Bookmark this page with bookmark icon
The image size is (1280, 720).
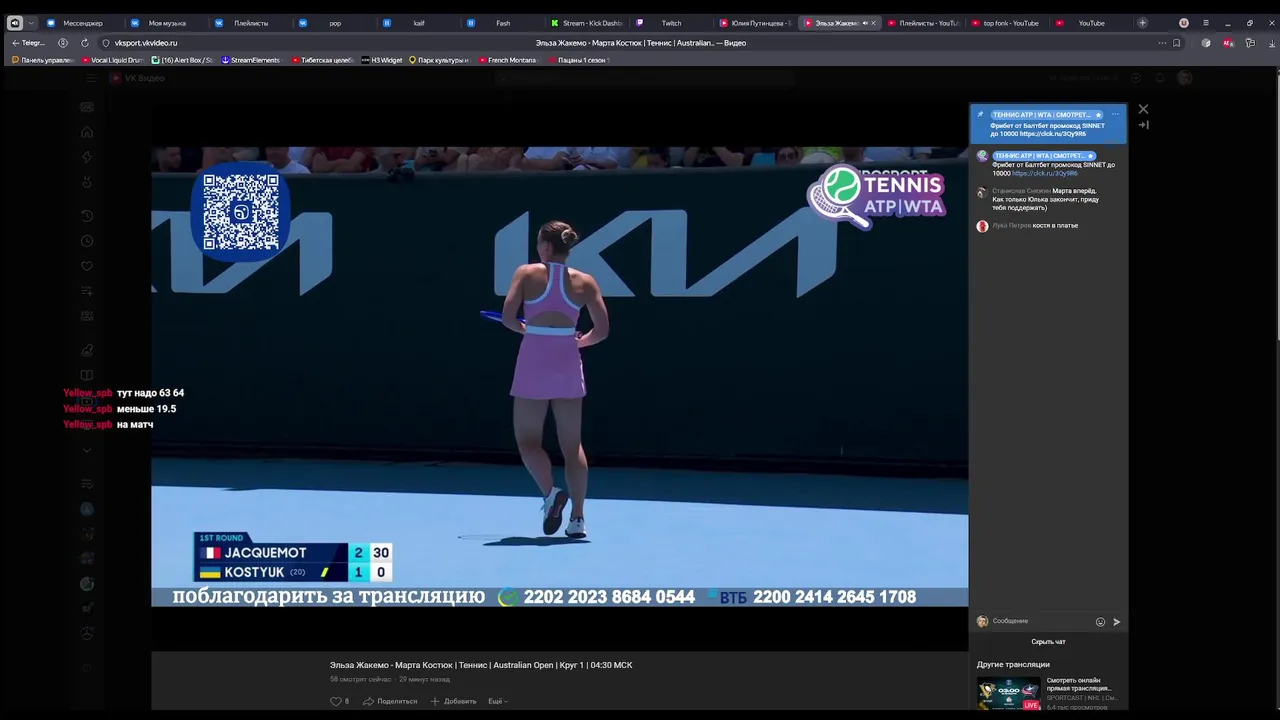tap(1176, 43)
